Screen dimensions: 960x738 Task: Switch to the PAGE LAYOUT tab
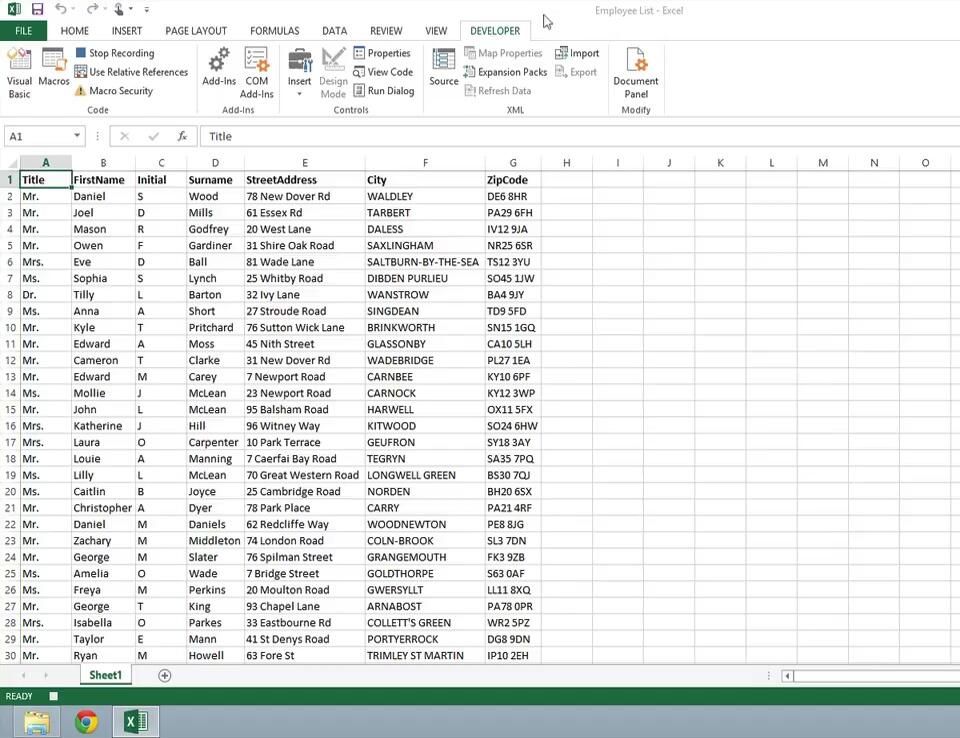pos(196,31)
